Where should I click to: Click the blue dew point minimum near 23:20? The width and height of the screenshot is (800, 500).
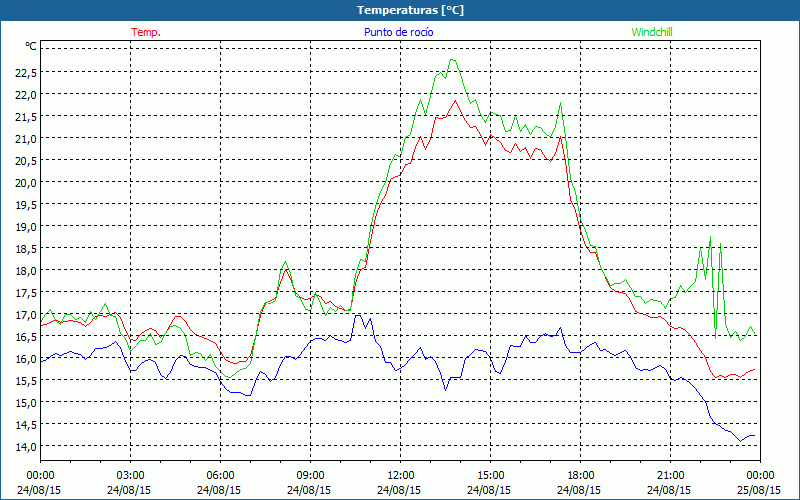tap(740, 441)
